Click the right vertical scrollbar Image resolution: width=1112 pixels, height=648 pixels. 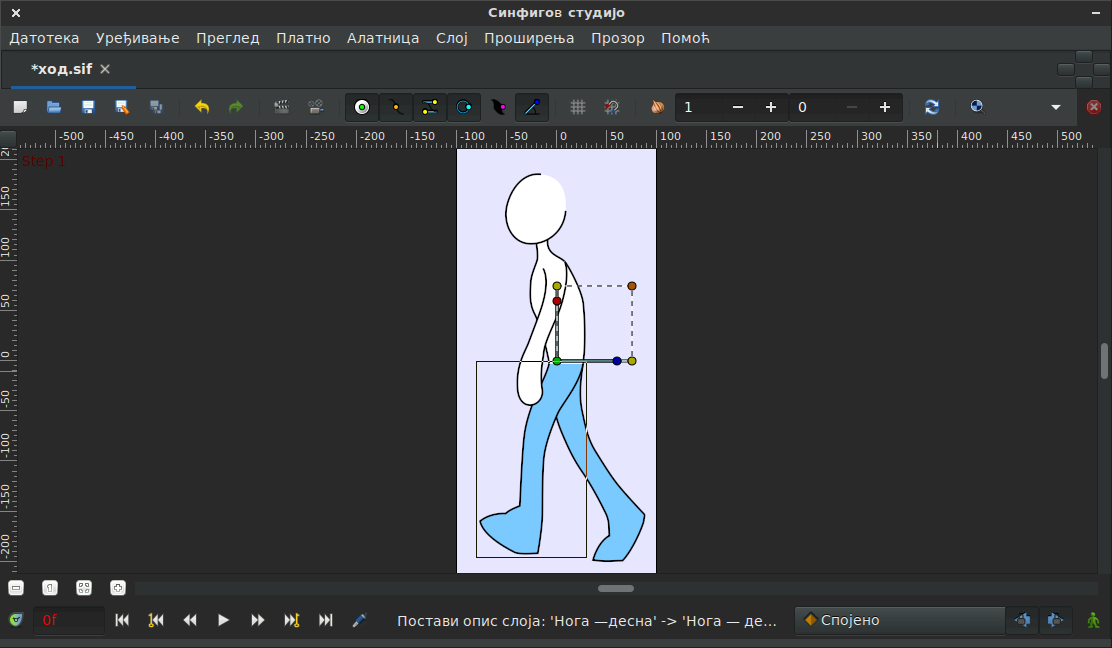[x=1104, y=360]
